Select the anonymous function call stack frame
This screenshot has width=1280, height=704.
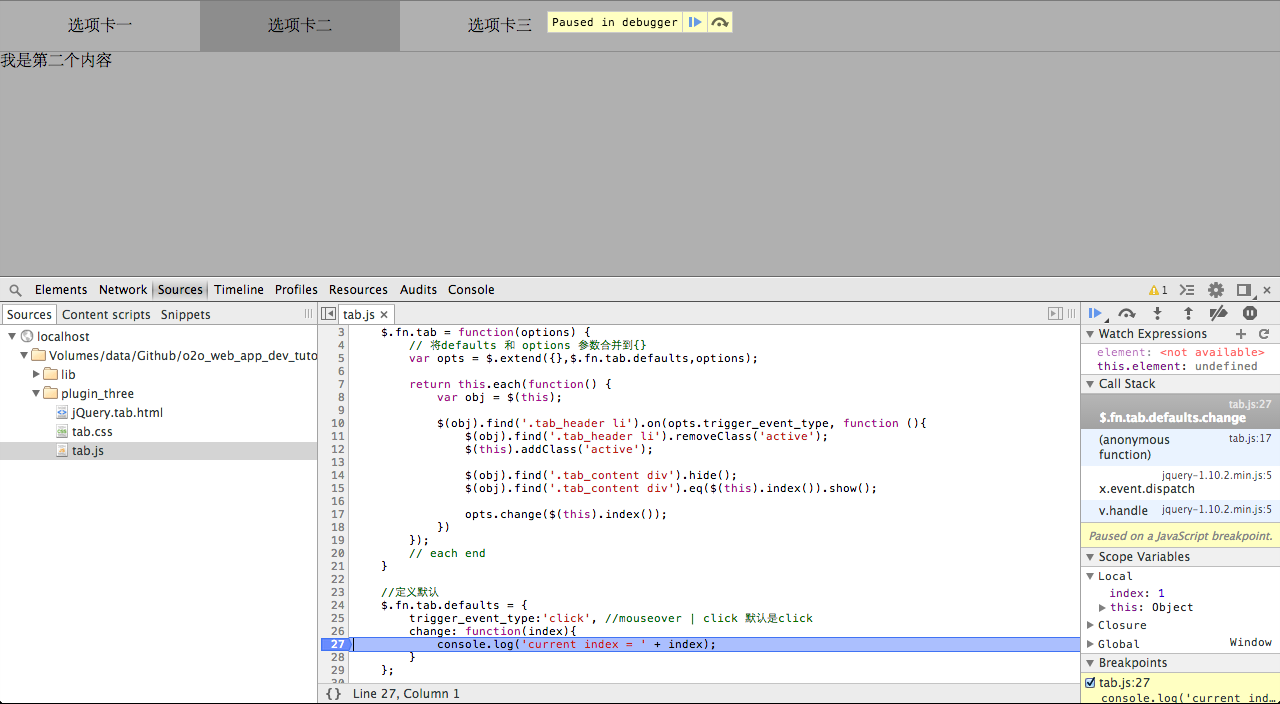[x=1134, y=447]
